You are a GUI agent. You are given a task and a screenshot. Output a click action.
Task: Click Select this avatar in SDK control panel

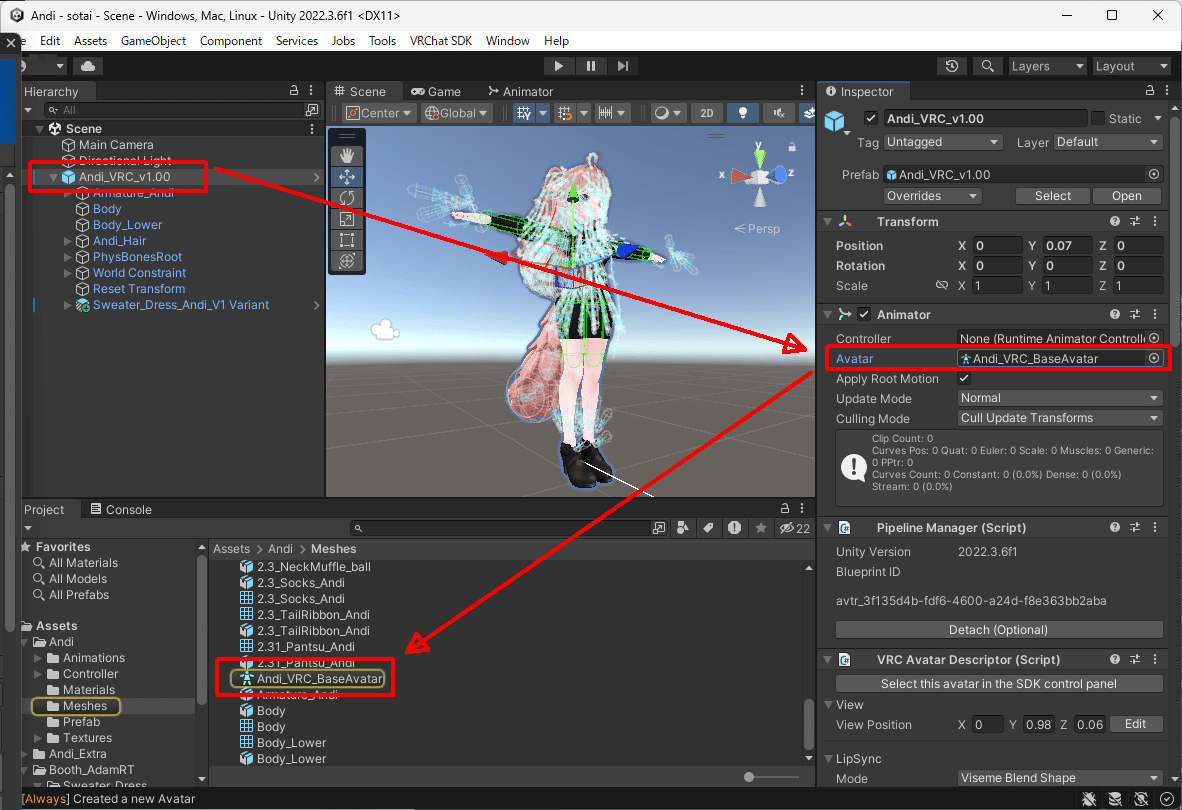tap(998, 683)
